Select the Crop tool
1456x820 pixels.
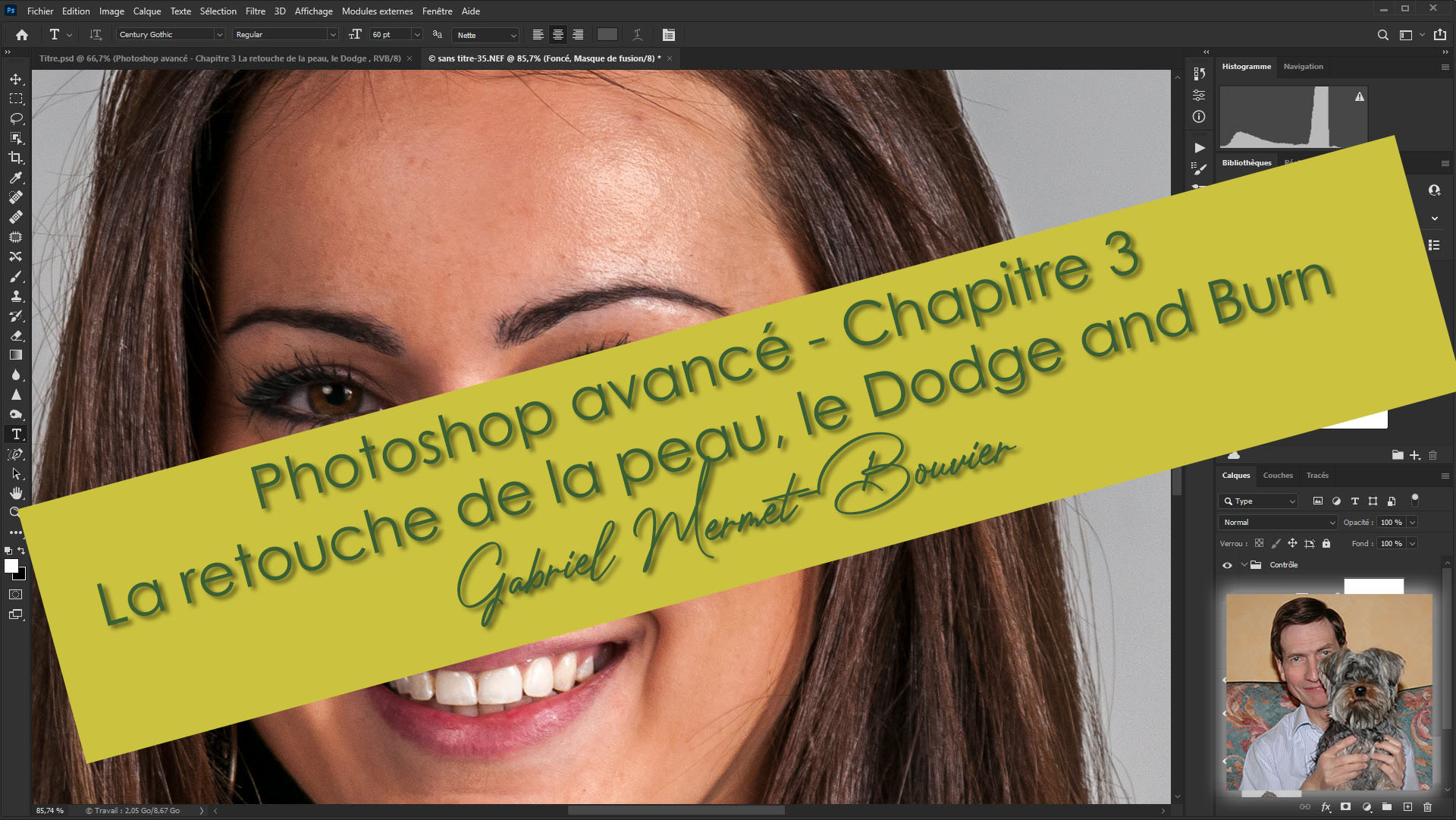pyautogui.click(x=16, y=158)
